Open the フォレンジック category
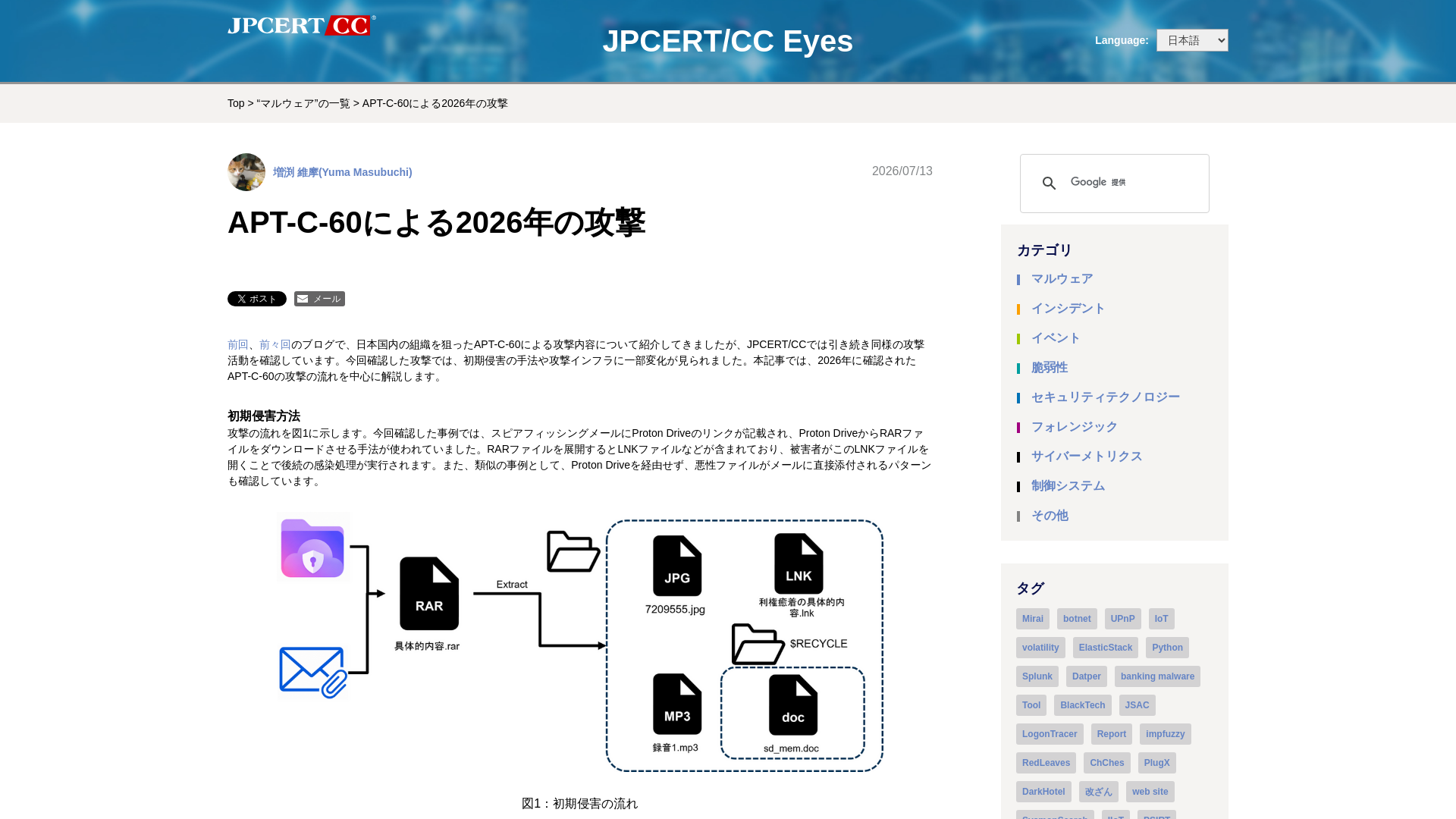Image resolution: width=1456 pixels, height=819 pixels. 1075,427
